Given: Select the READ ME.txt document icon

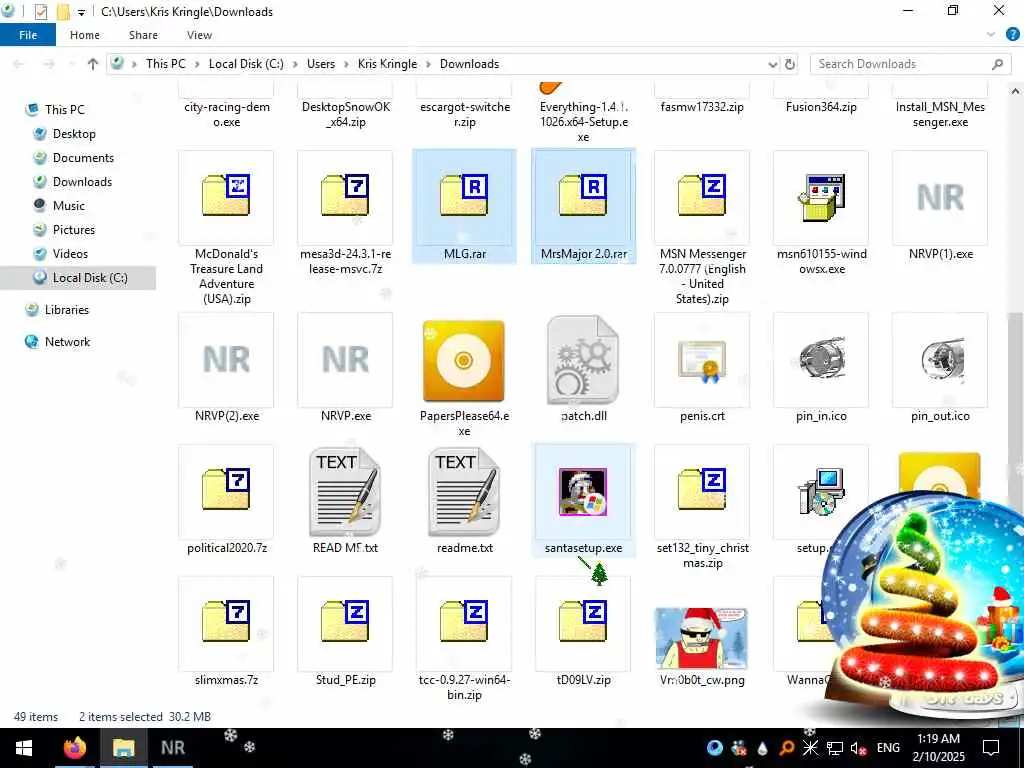Looking at the screenshot, I should coord(345,492).
